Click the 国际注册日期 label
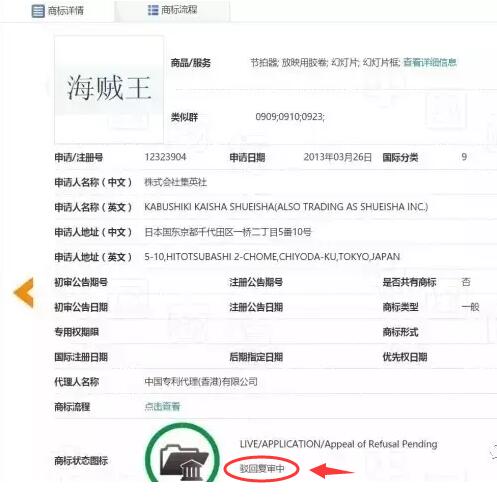The width and height of the screenshot is (497, 497). (x=81, y=357)
